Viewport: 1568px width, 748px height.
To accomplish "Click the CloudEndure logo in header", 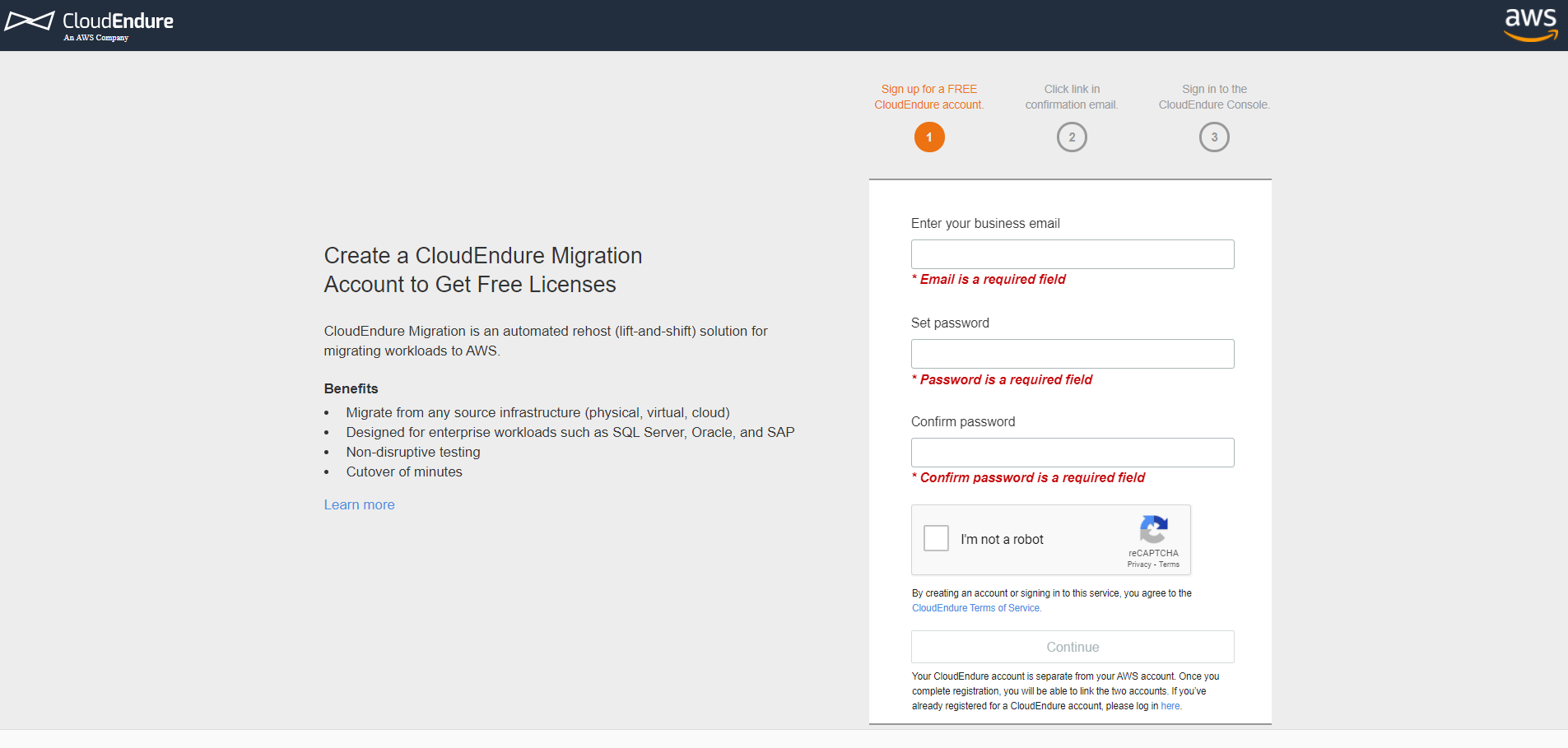I will tap(89, 25).
